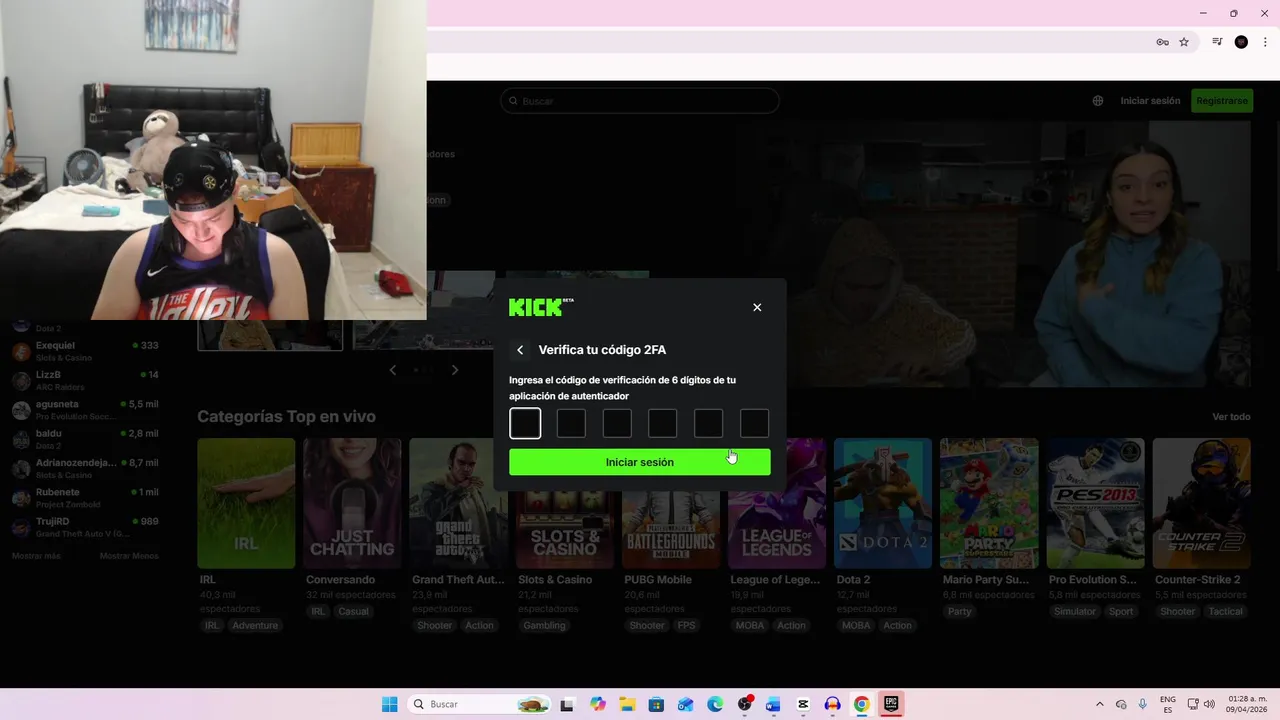The width and height of the screenshot is (1280, 720).
Task: Select the Gambling tag under Slots & Casino
Action: (544, 626)
